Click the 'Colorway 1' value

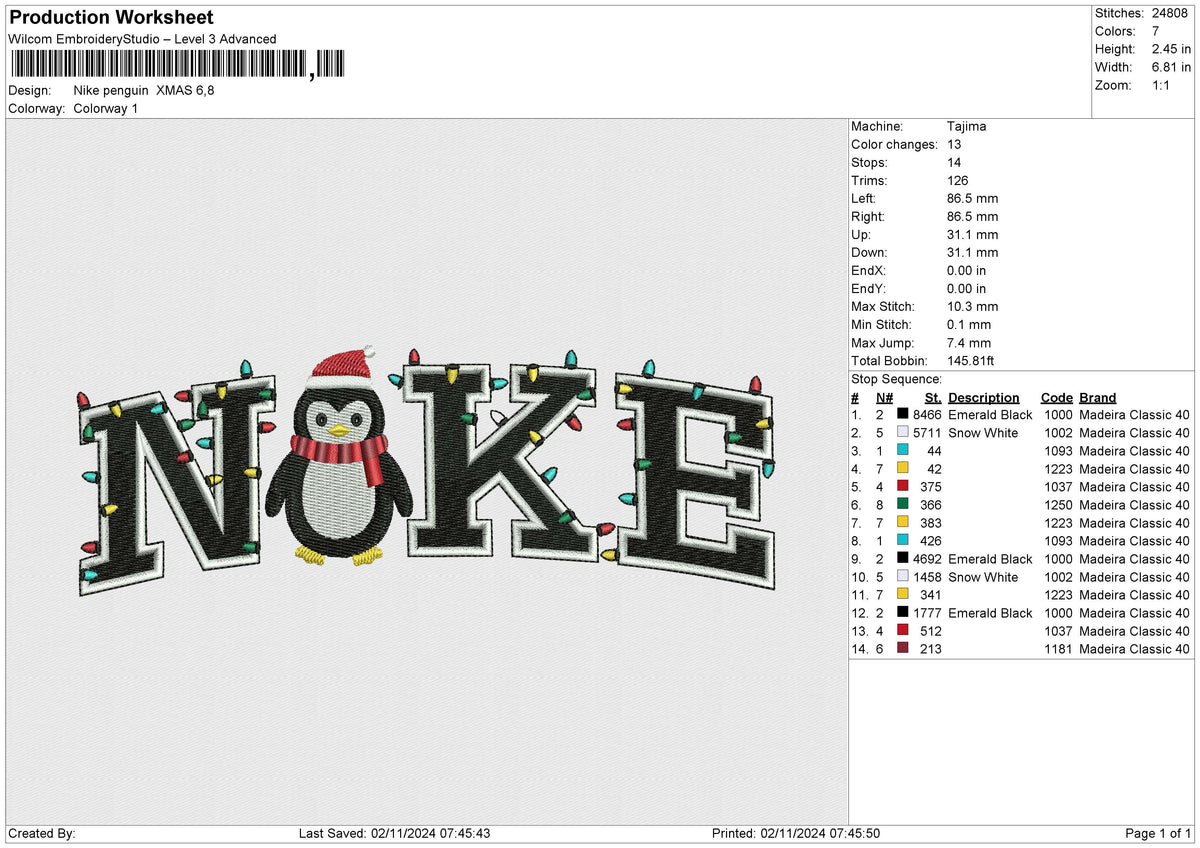[x=106, y=108]
